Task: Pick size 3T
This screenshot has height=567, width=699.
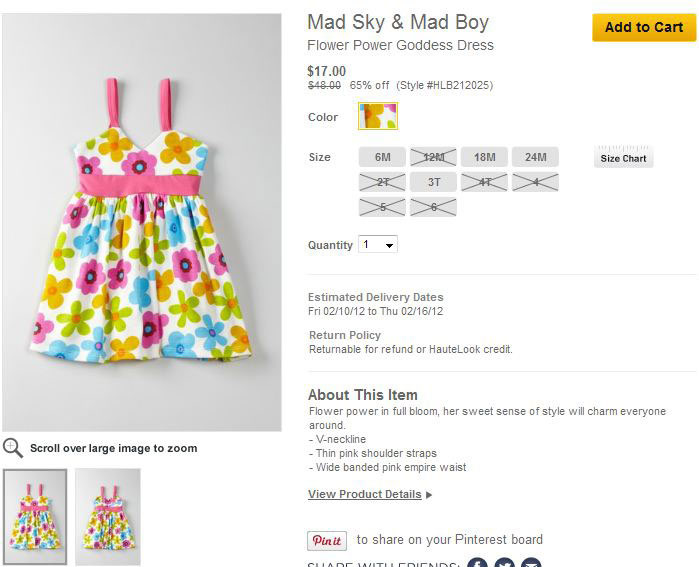Action: point(434,182)
